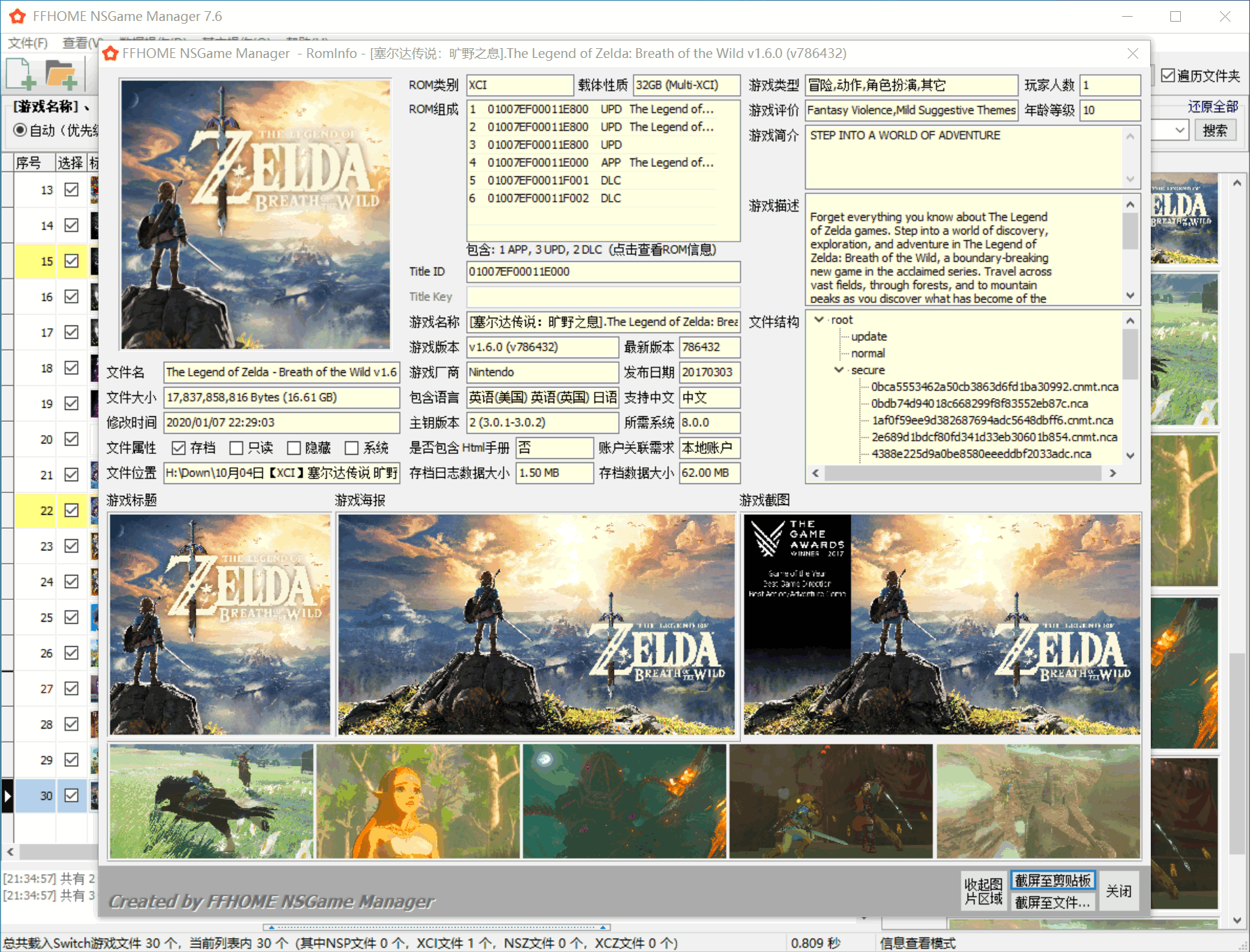Click the up arrow of game description scrollbar

click(1130, 205)
